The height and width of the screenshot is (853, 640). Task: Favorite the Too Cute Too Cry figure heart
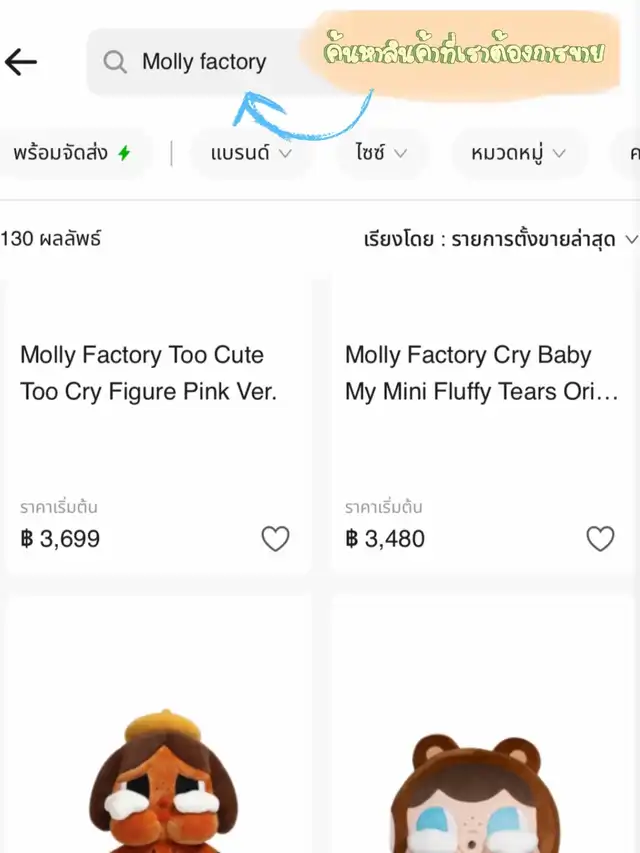click(275, 539)
